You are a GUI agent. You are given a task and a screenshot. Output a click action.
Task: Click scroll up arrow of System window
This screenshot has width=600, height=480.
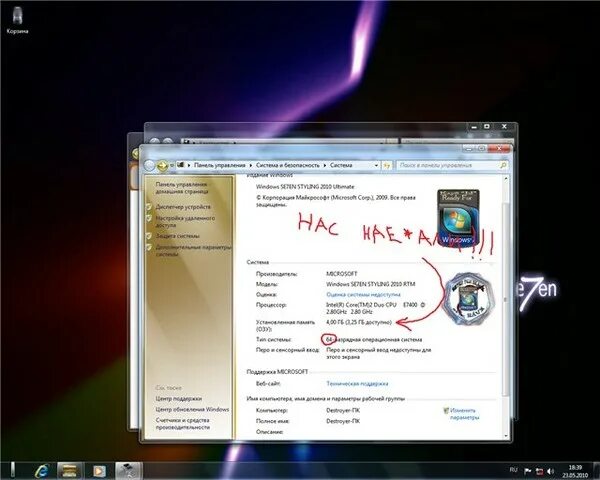click(x=505, y=178)
